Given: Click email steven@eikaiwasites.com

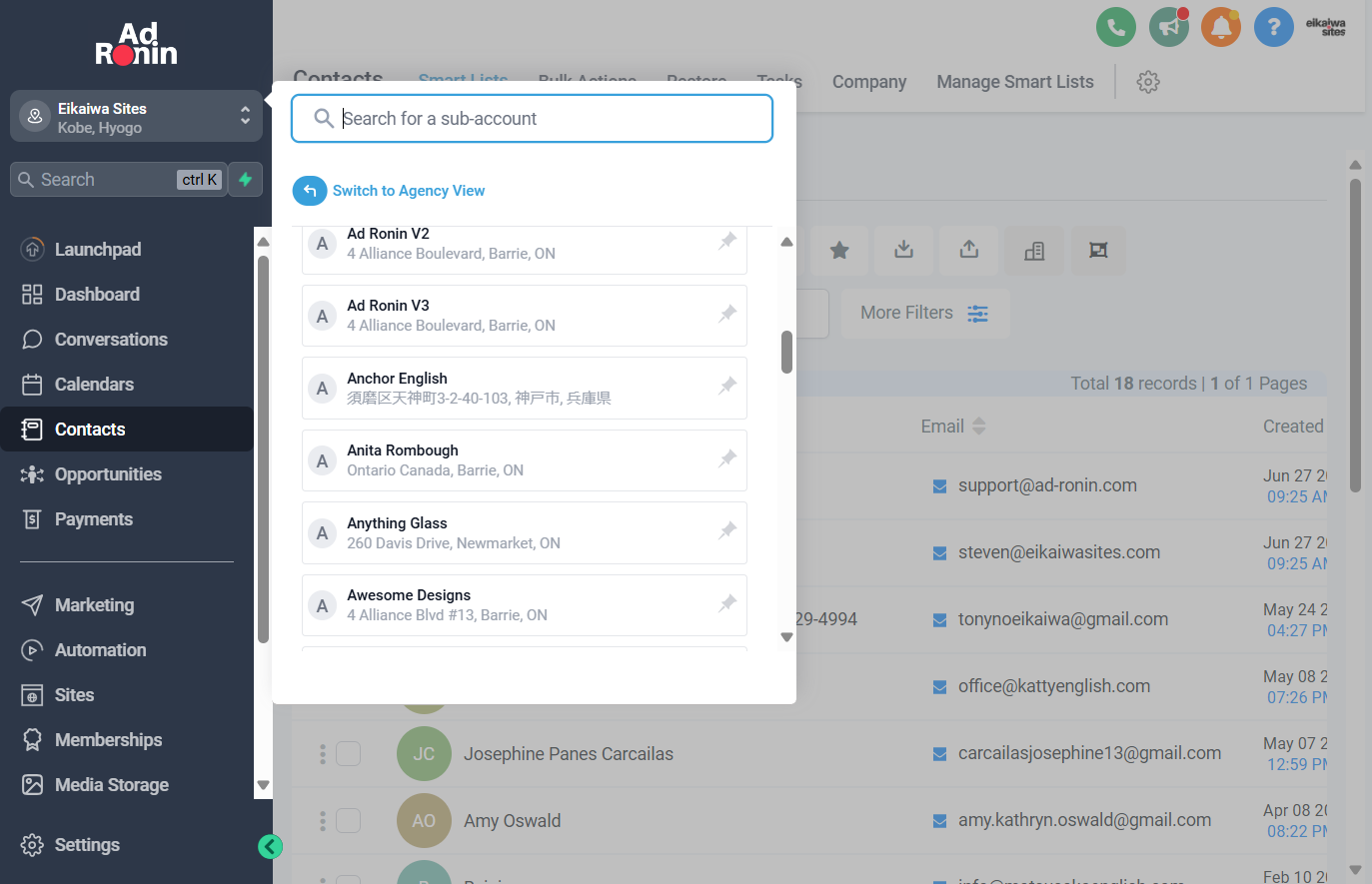Looking at the screenshot, I should (1059, 552).
